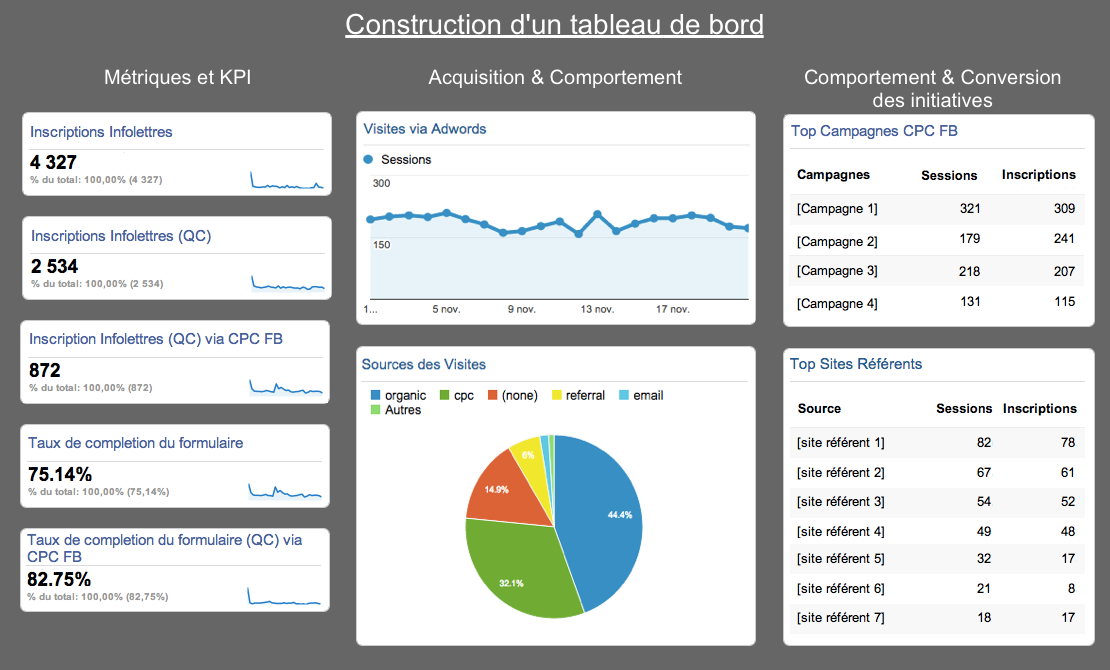Sort campaigns table by Inscriptions header
The height and width of the screenshot is (670, 1110).
[1039, 175]
